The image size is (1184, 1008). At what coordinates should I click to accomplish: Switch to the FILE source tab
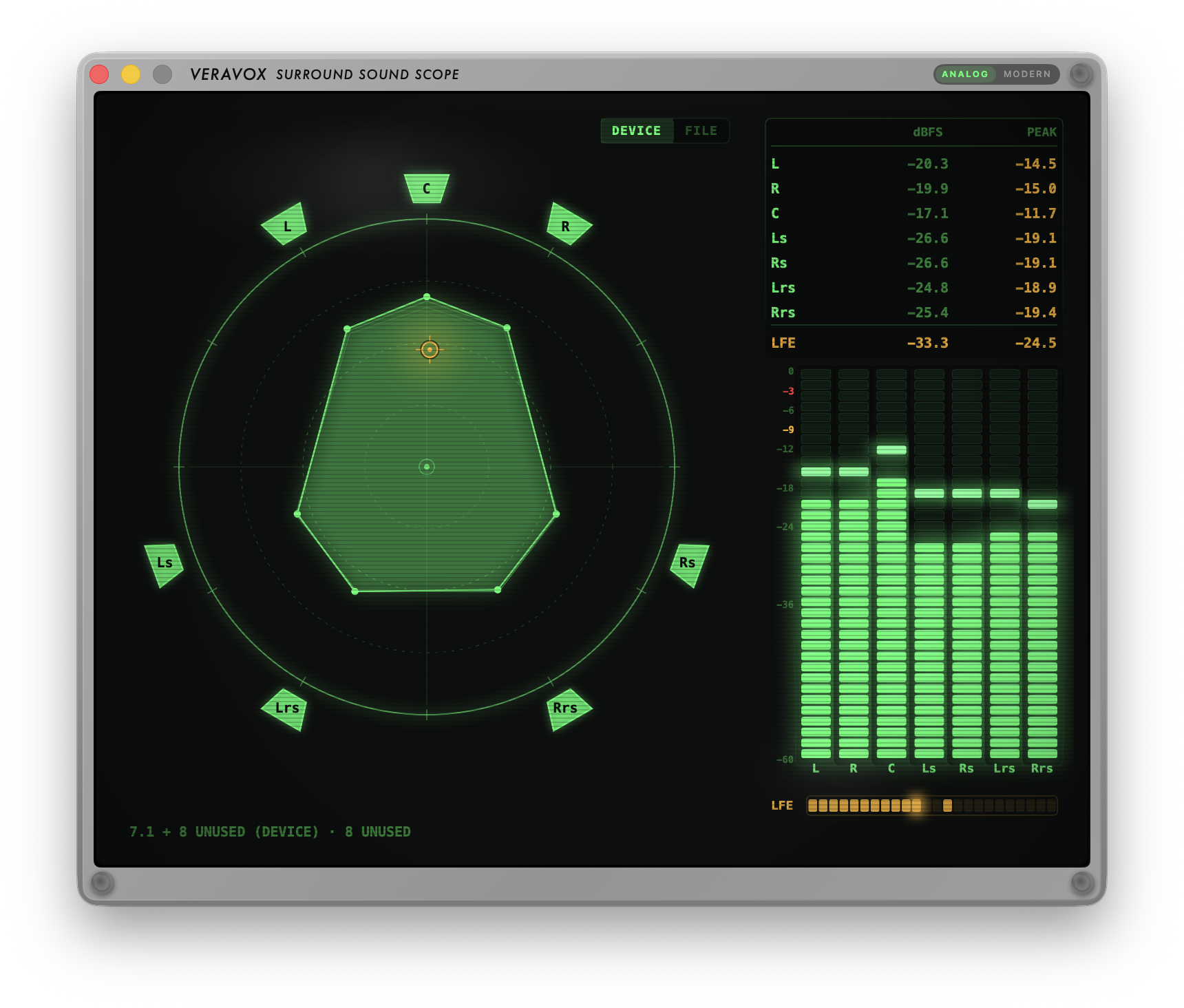point(701,131)
